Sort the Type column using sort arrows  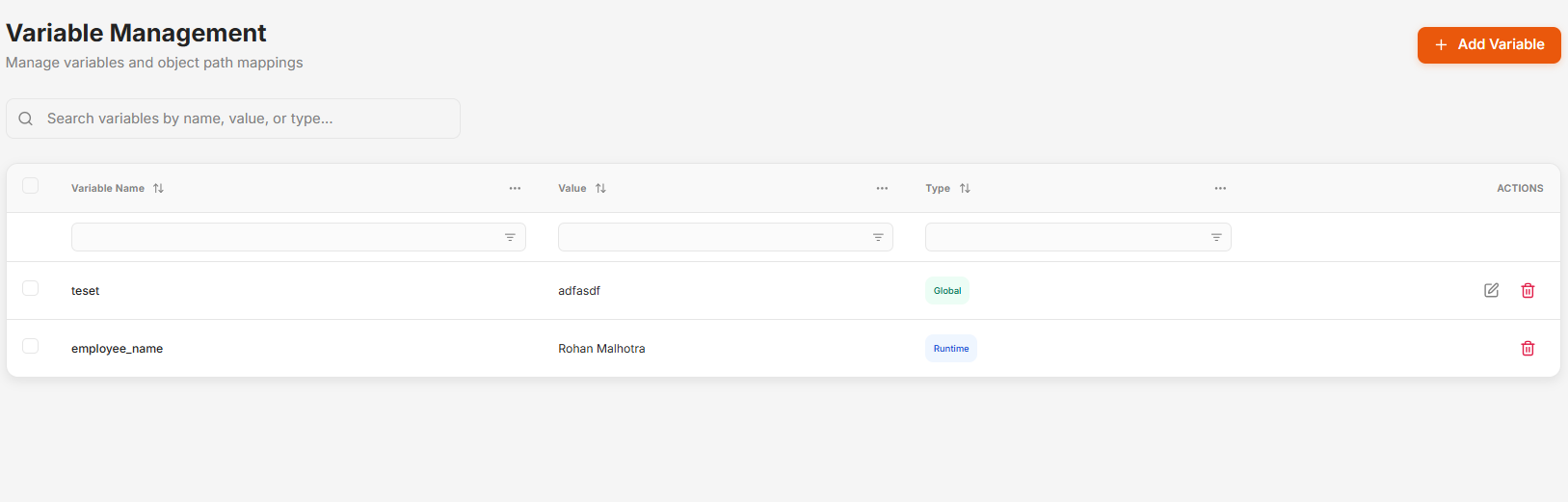coord(965,189)
